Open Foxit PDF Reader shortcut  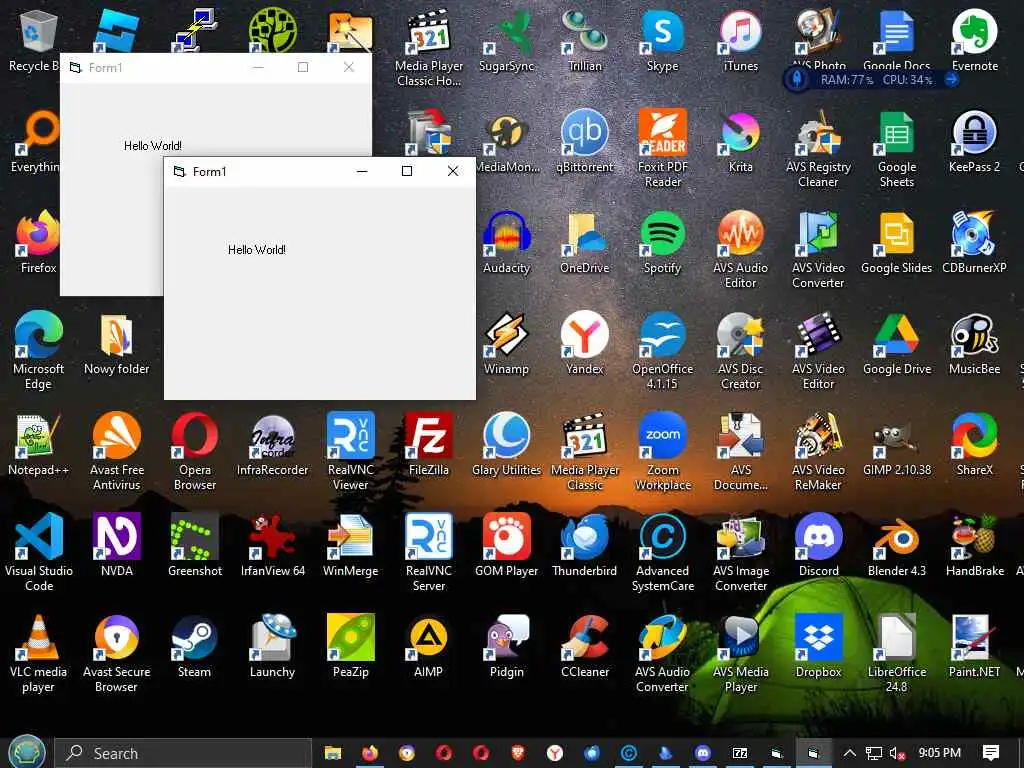(x=663, y=148)
